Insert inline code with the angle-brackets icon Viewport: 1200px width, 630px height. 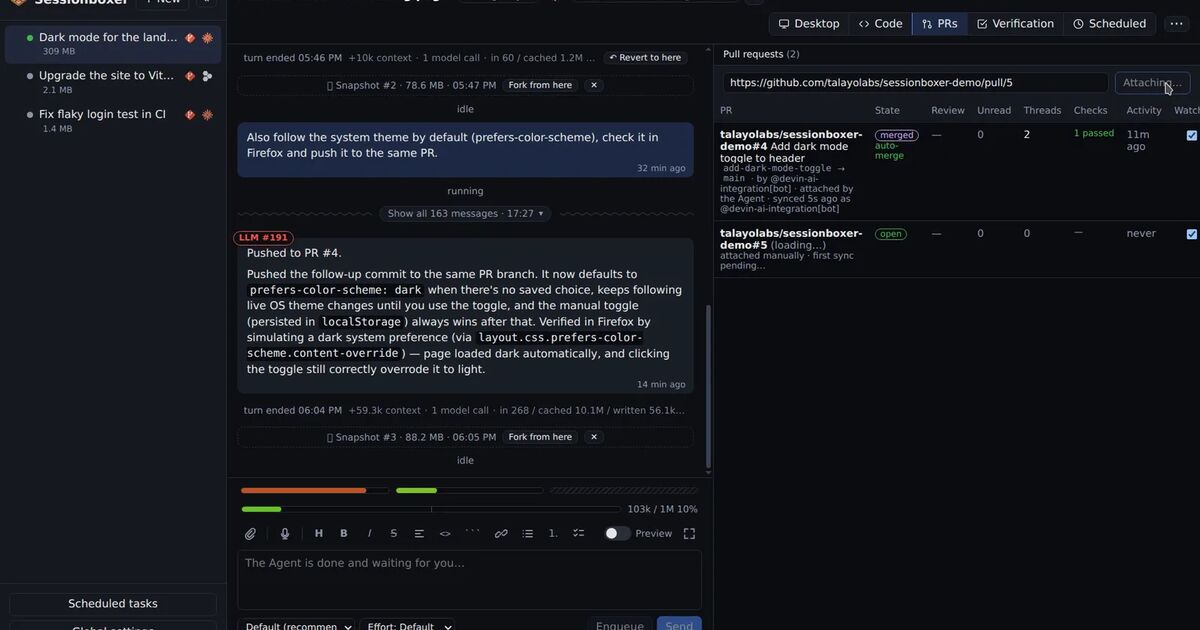(445, 534)
